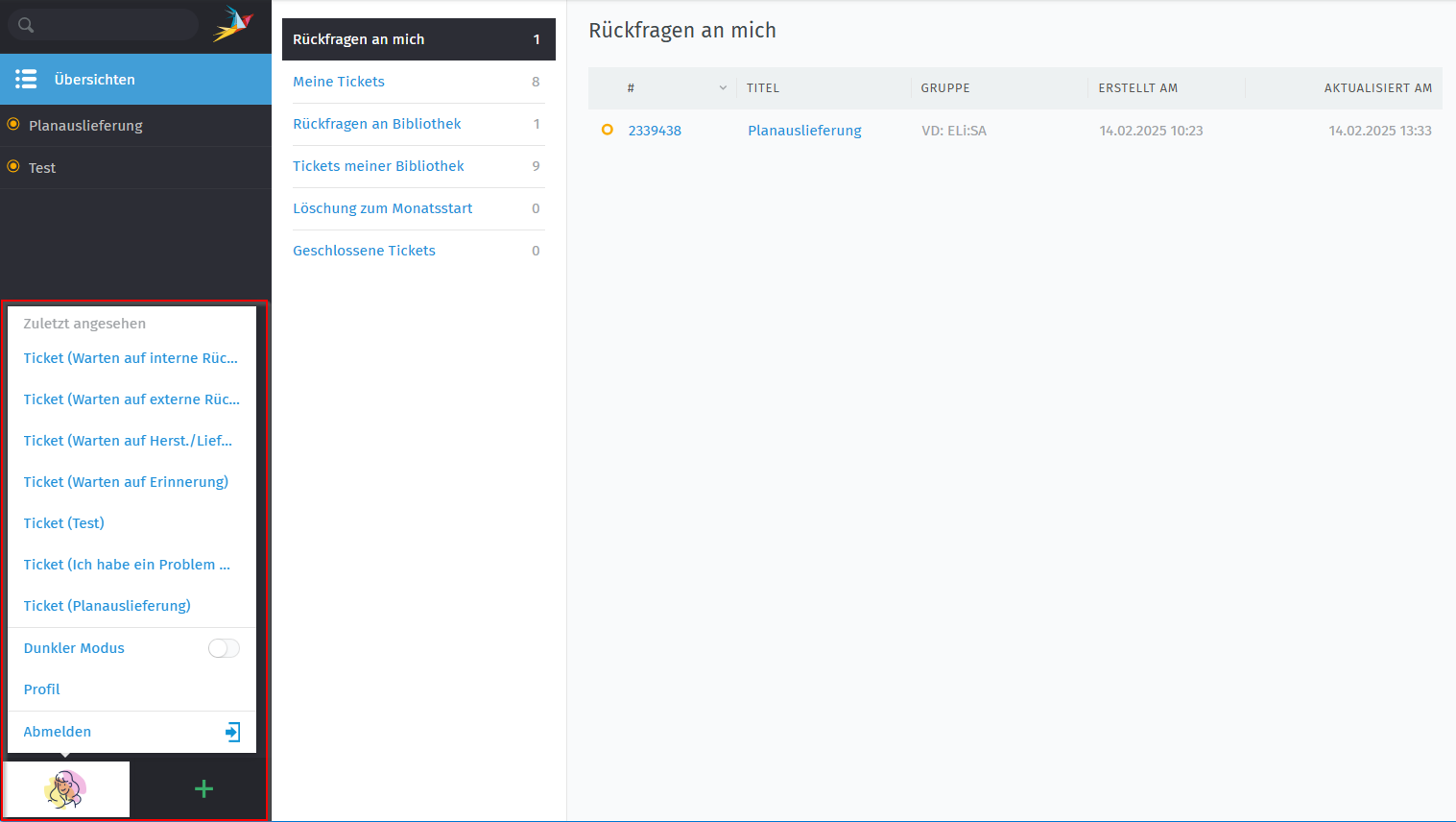
Task: Click orange status circle of ticket 2339438
Action: point(607,130)
